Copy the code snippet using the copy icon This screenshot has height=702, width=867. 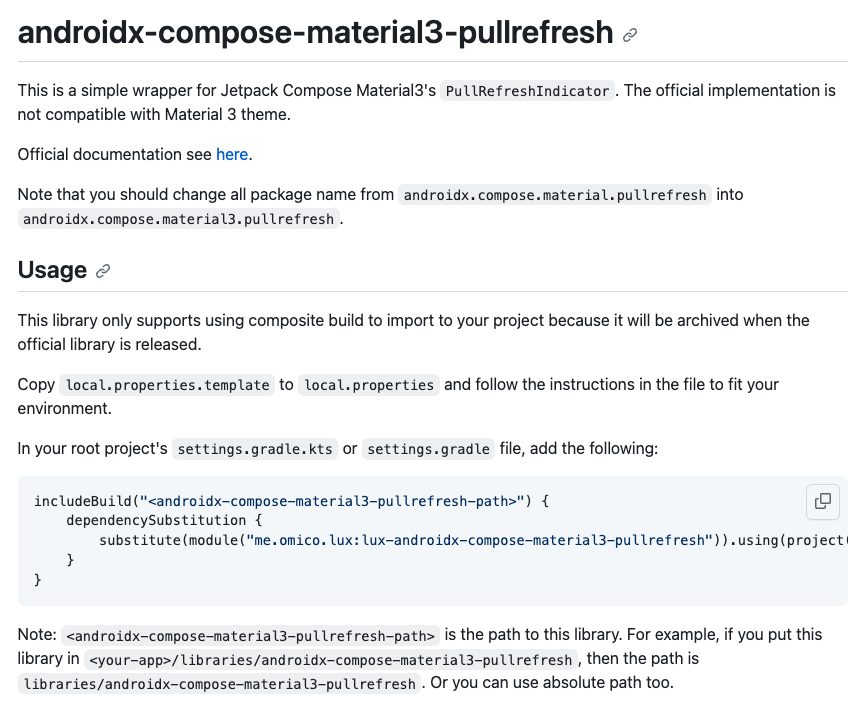822,502
